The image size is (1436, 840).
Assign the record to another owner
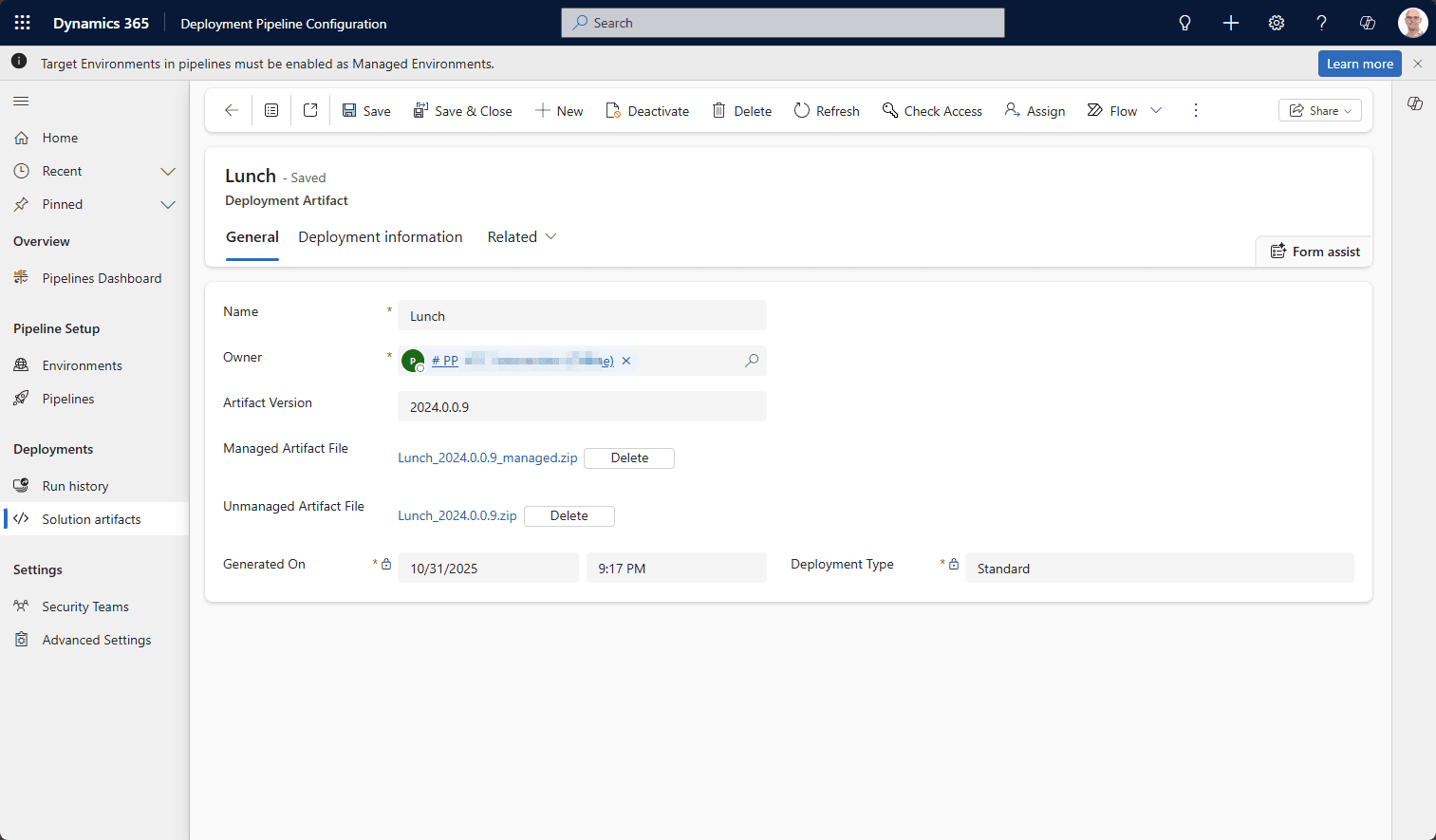coord(1035,111)
